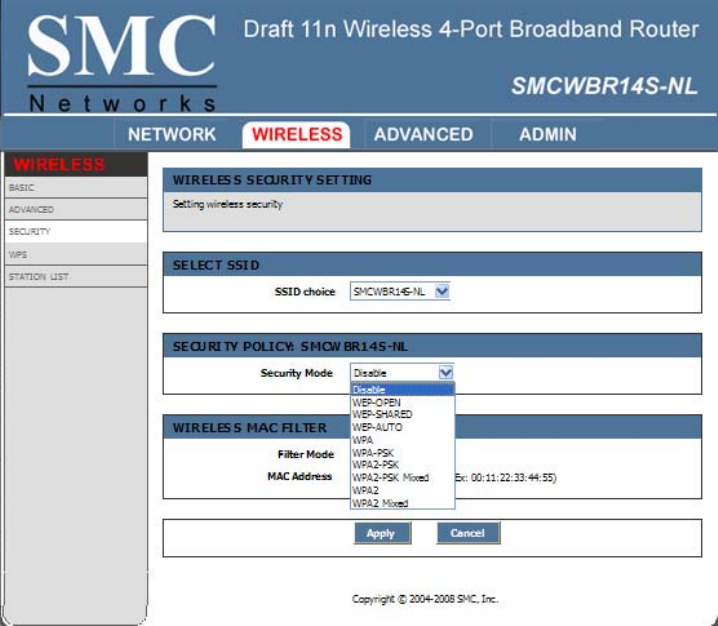Open the NETWORK tab

(172, 134)
